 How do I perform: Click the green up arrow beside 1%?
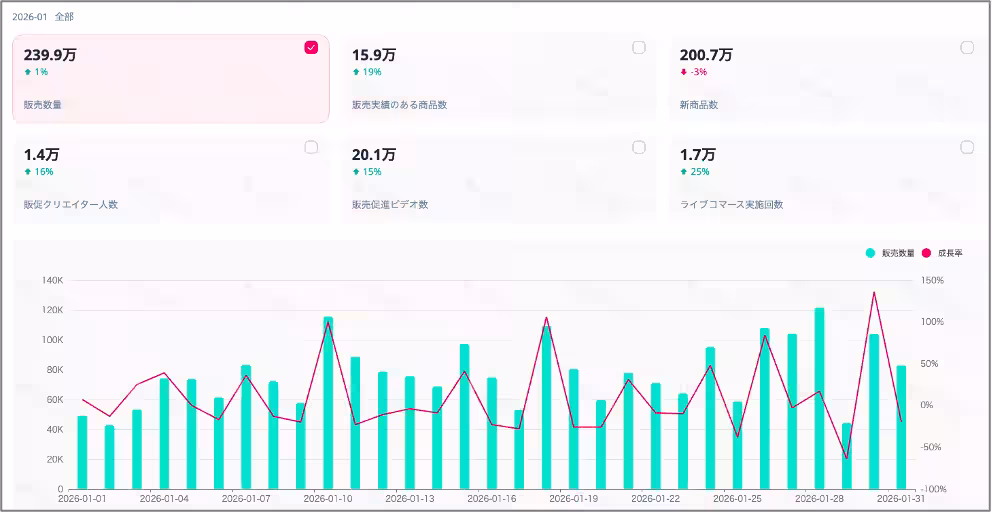[x=28, y=72]
